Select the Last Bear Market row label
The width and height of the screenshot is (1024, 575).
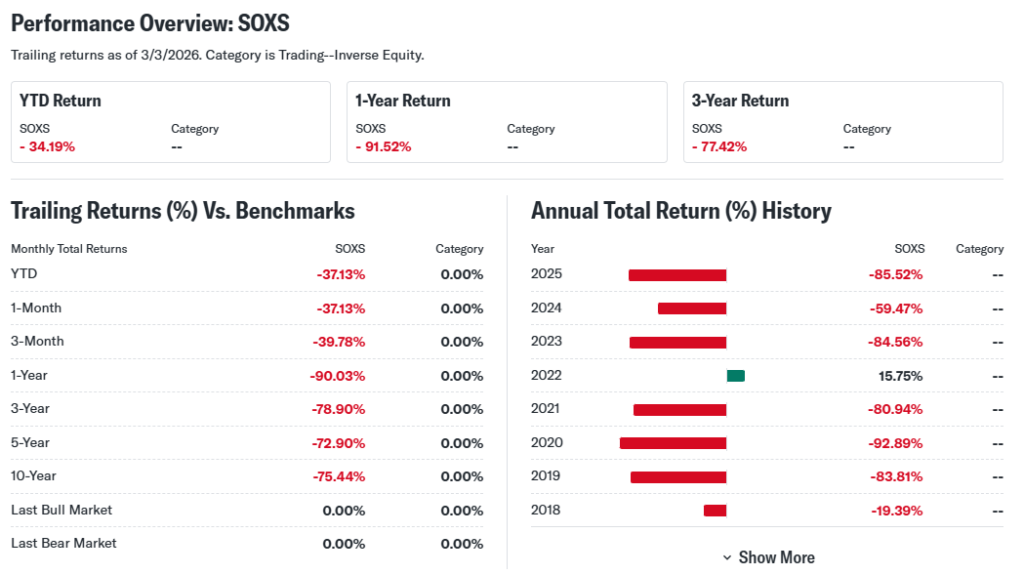point(63,543)
